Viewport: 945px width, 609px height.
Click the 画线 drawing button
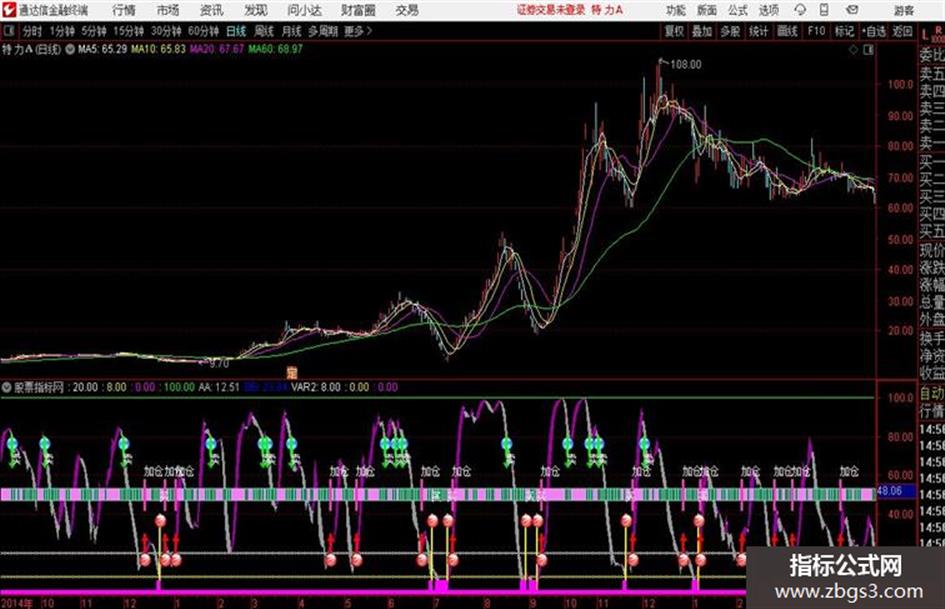tap(787, 31)
